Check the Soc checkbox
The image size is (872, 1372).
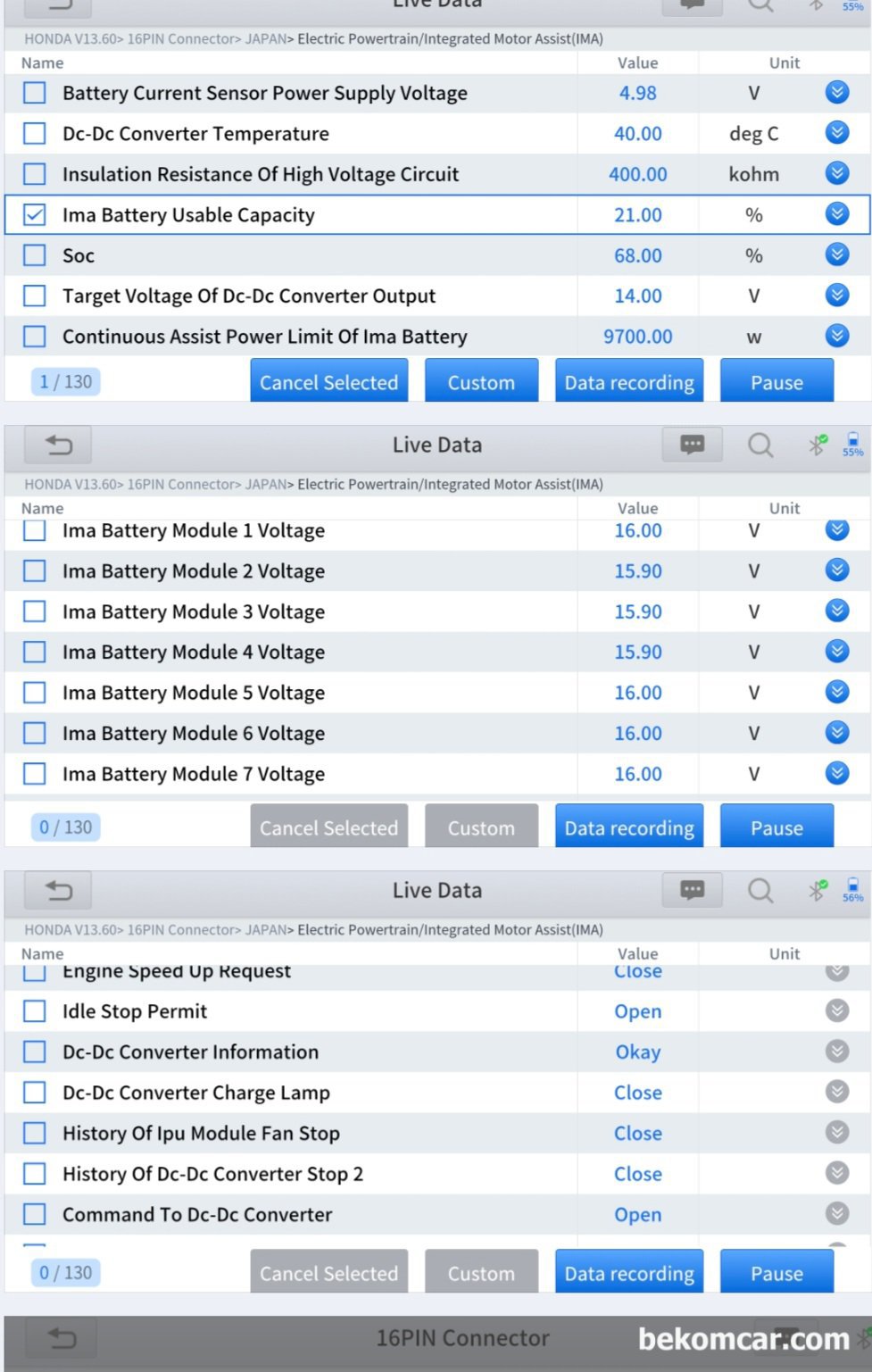[35, 255]
